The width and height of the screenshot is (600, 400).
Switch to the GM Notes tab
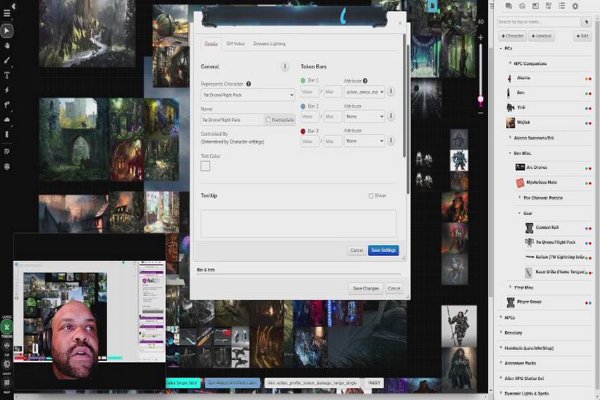click(235, 44)
